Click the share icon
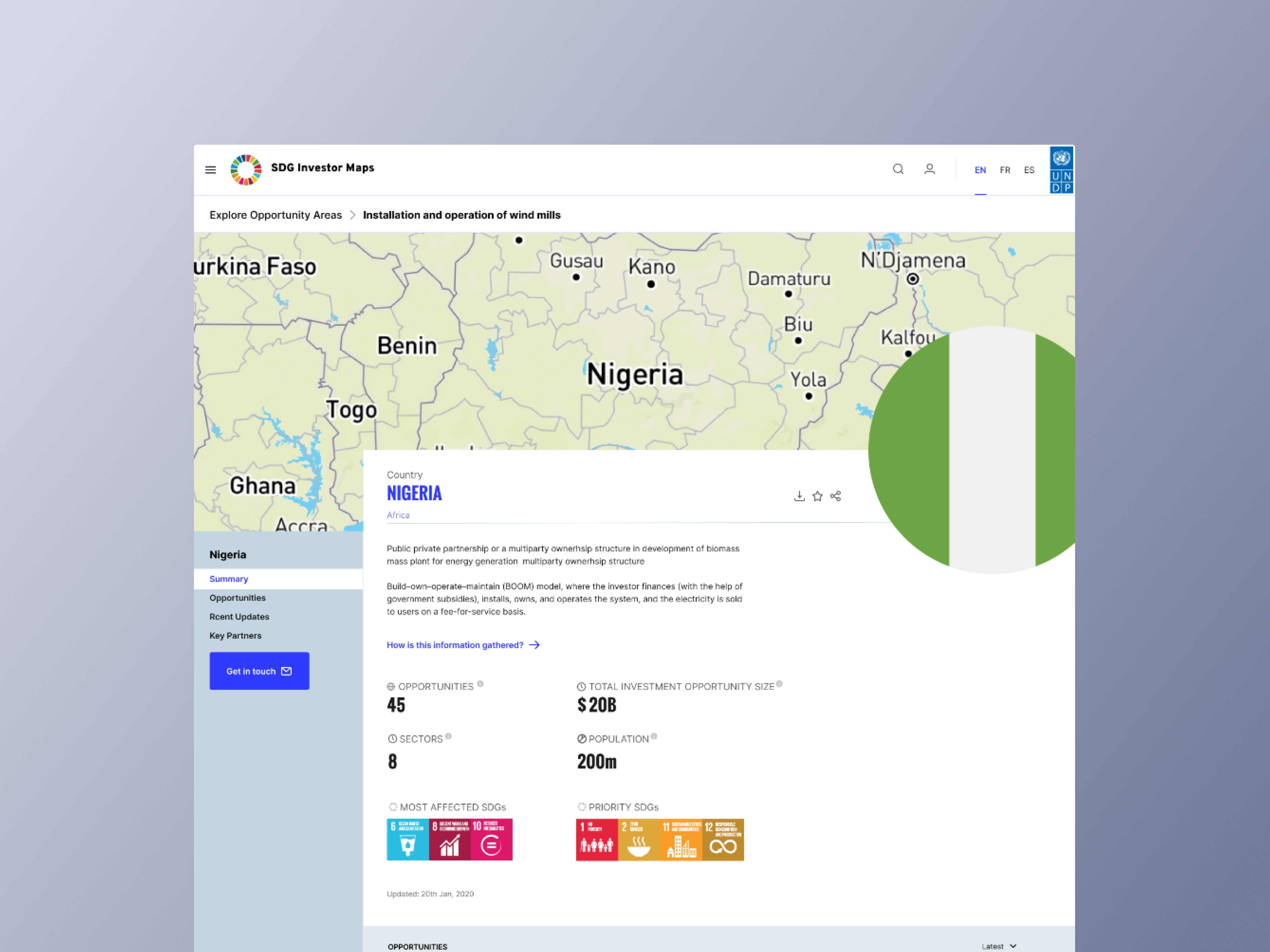 (x=836, y=496)
